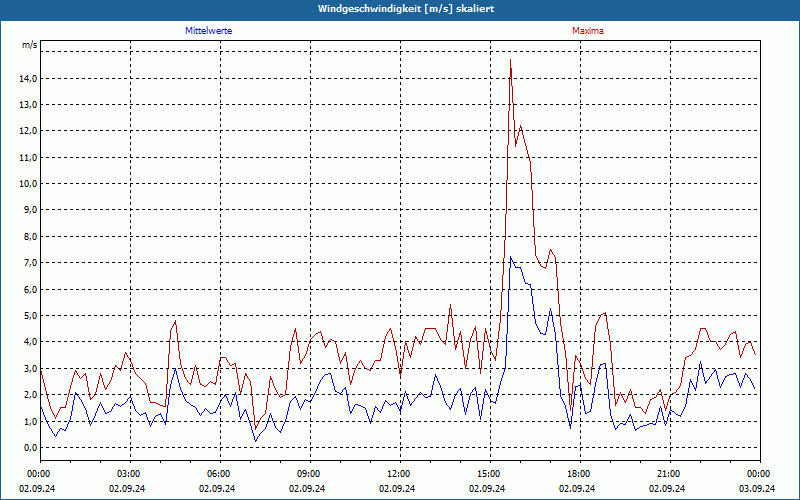Click the 14,0 y-axis label
This screenshot has height=500, width=800.
(28, 79)
